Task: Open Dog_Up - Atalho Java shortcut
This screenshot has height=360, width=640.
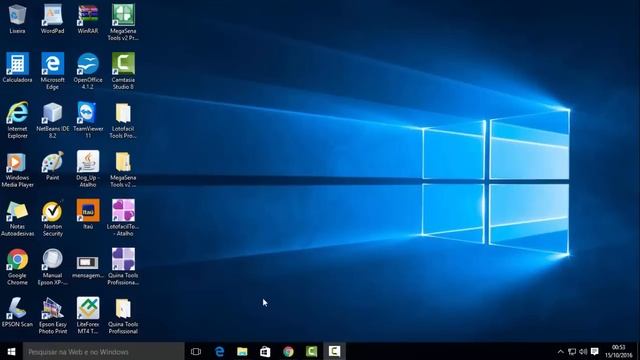Action: (x=88, y=162)
